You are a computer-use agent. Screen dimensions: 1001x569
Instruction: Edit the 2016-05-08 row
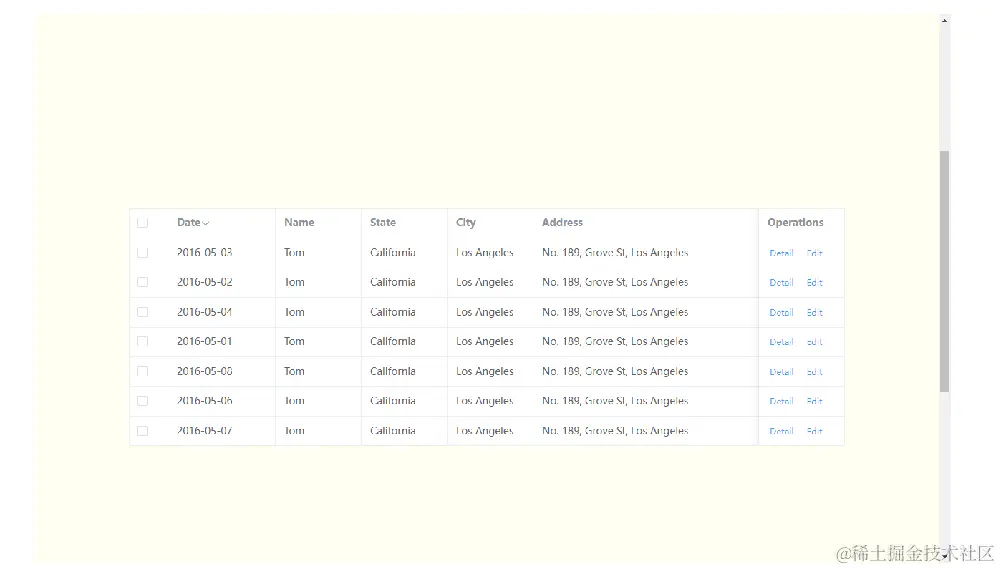[815, 372]
